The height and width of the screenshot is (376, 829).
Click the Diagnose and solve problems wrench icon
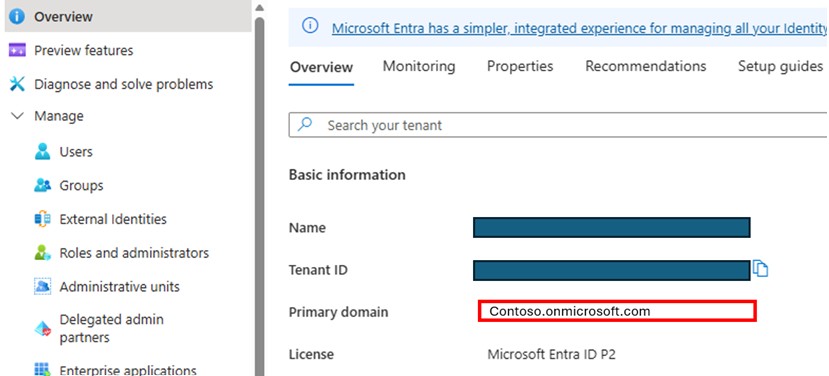17,84
